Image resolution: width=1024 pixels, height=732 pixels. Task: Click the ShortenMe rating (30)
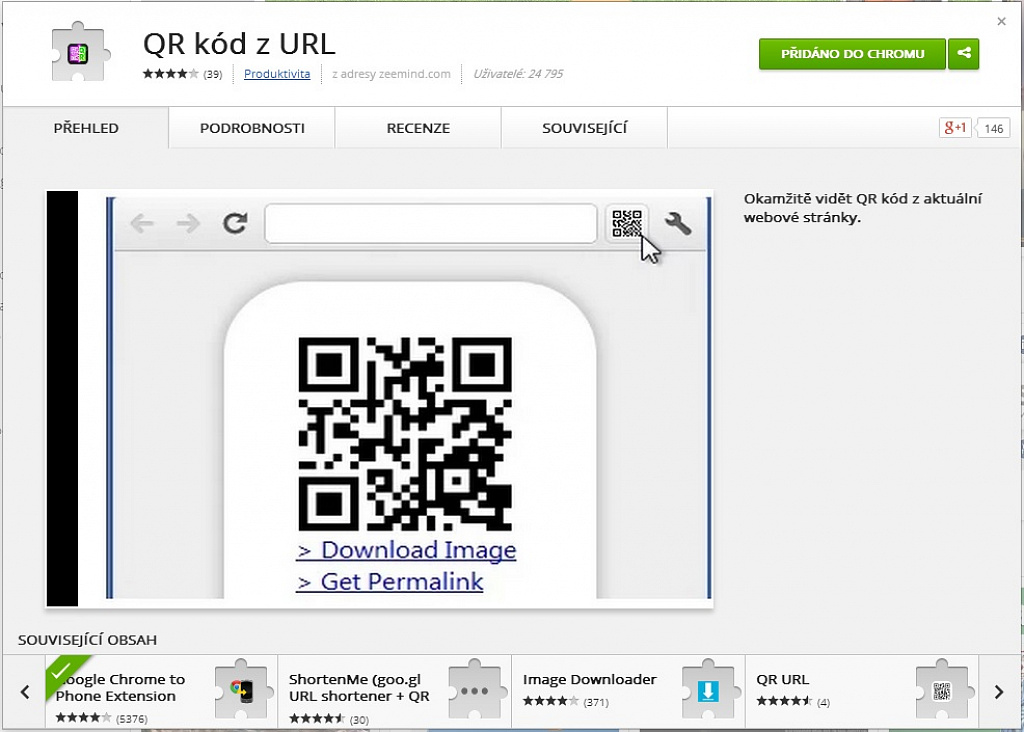click(x=329, y=719)
